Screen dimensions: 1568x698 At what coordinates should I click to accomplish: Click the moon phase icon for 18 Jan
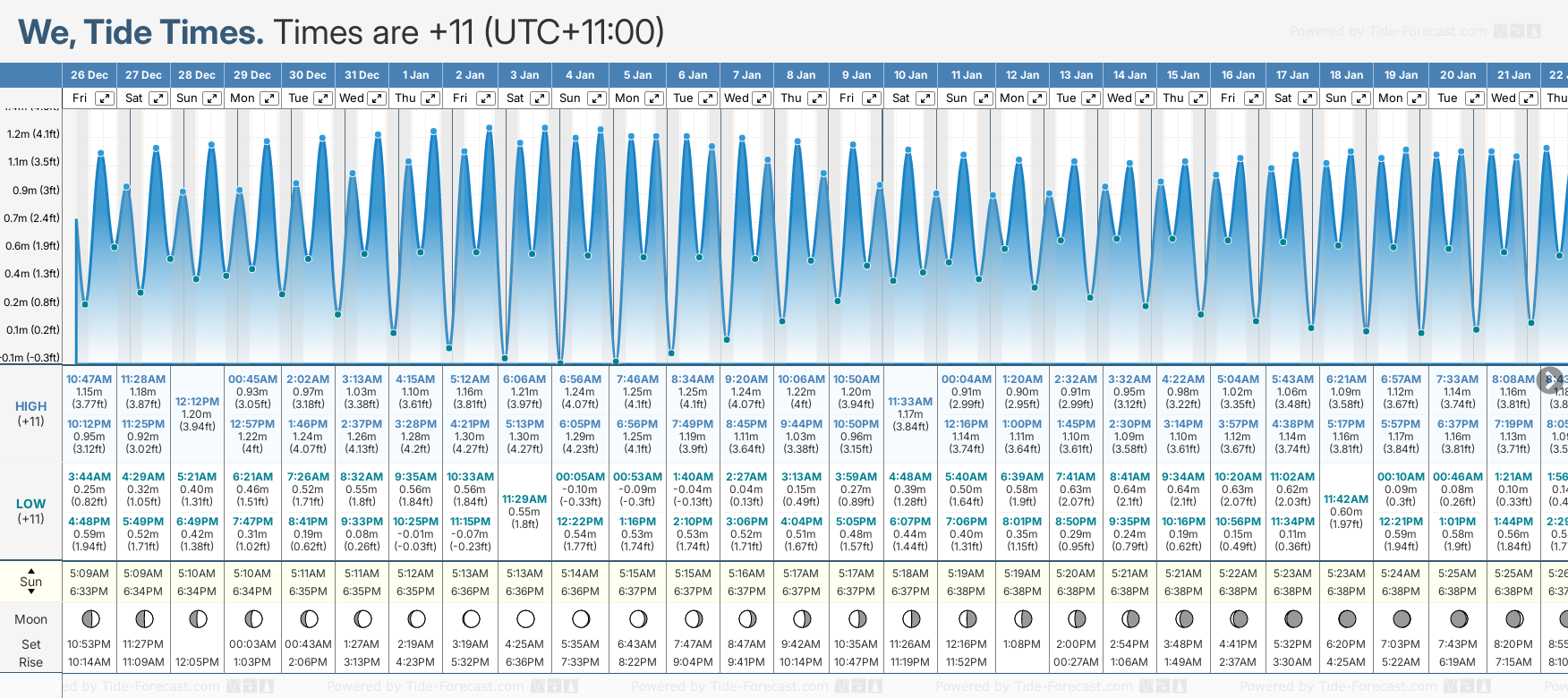click(1347, 619)
